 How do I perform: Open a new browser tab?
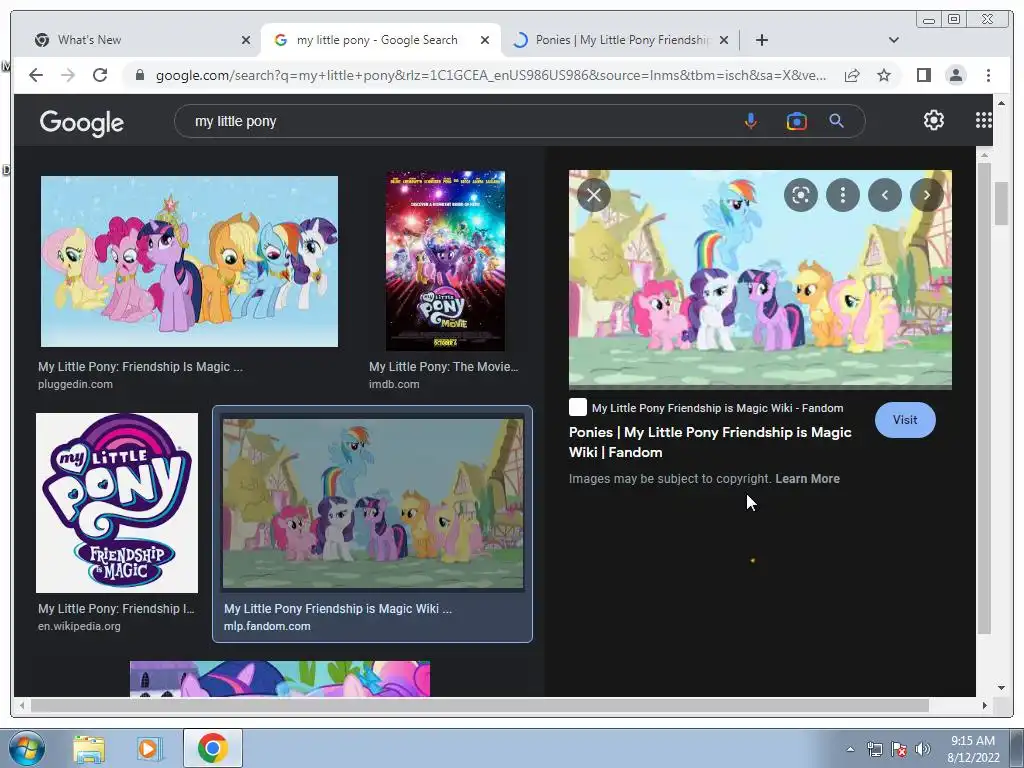[x=761, y=40]
